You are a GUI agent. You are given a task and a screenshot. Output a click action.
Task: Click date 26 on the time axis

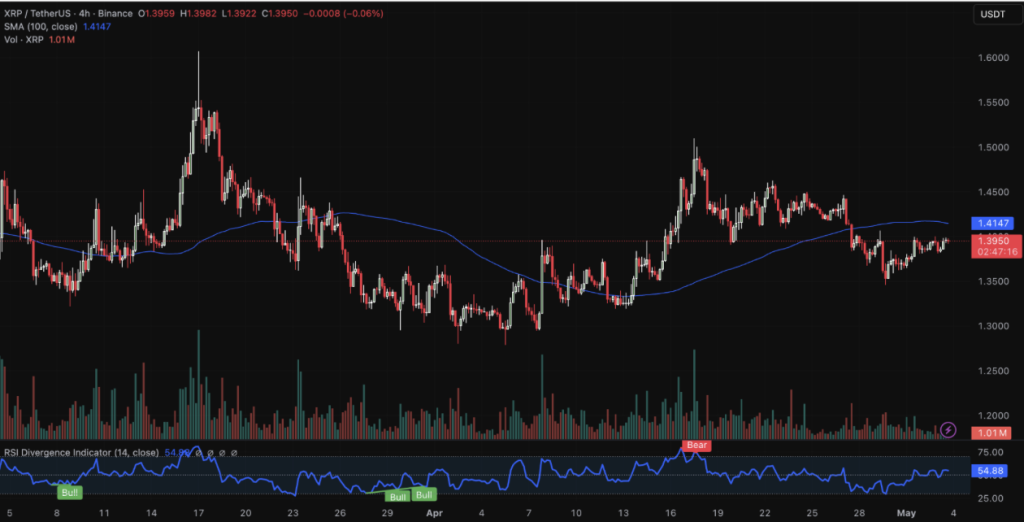(340, 513)
